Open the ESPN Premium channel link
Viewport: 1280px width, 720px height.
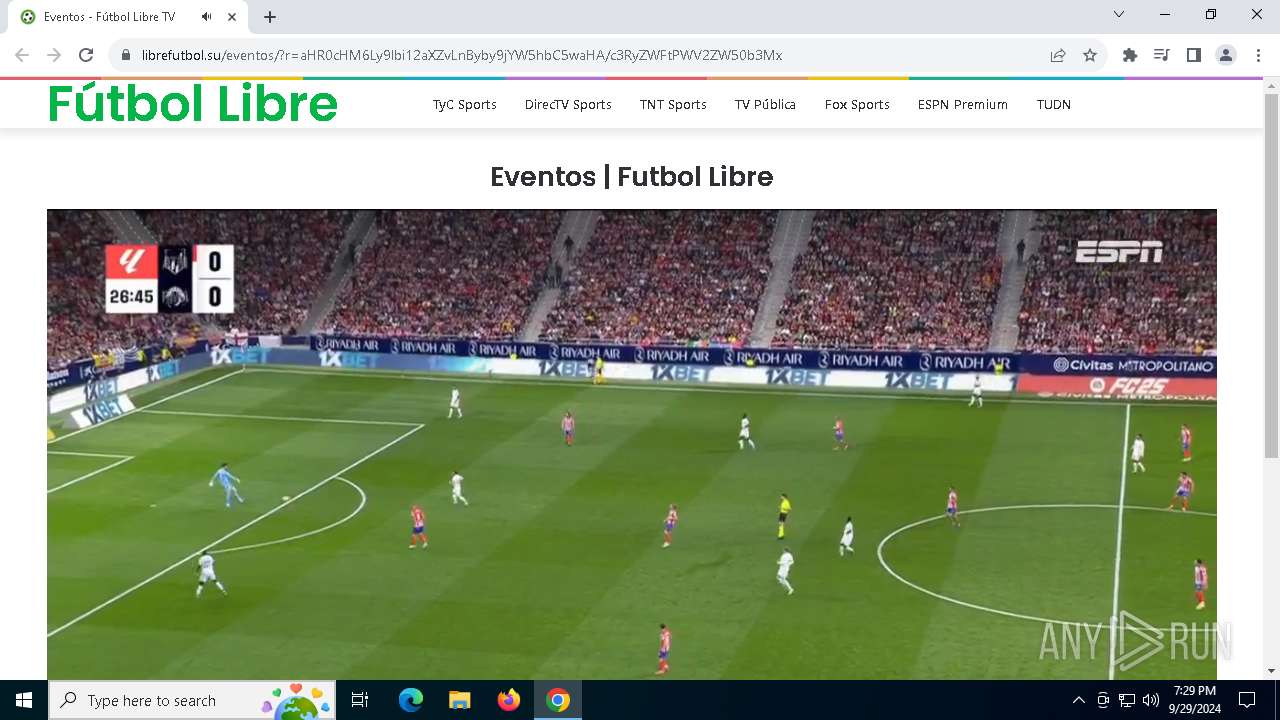point(963,104)
